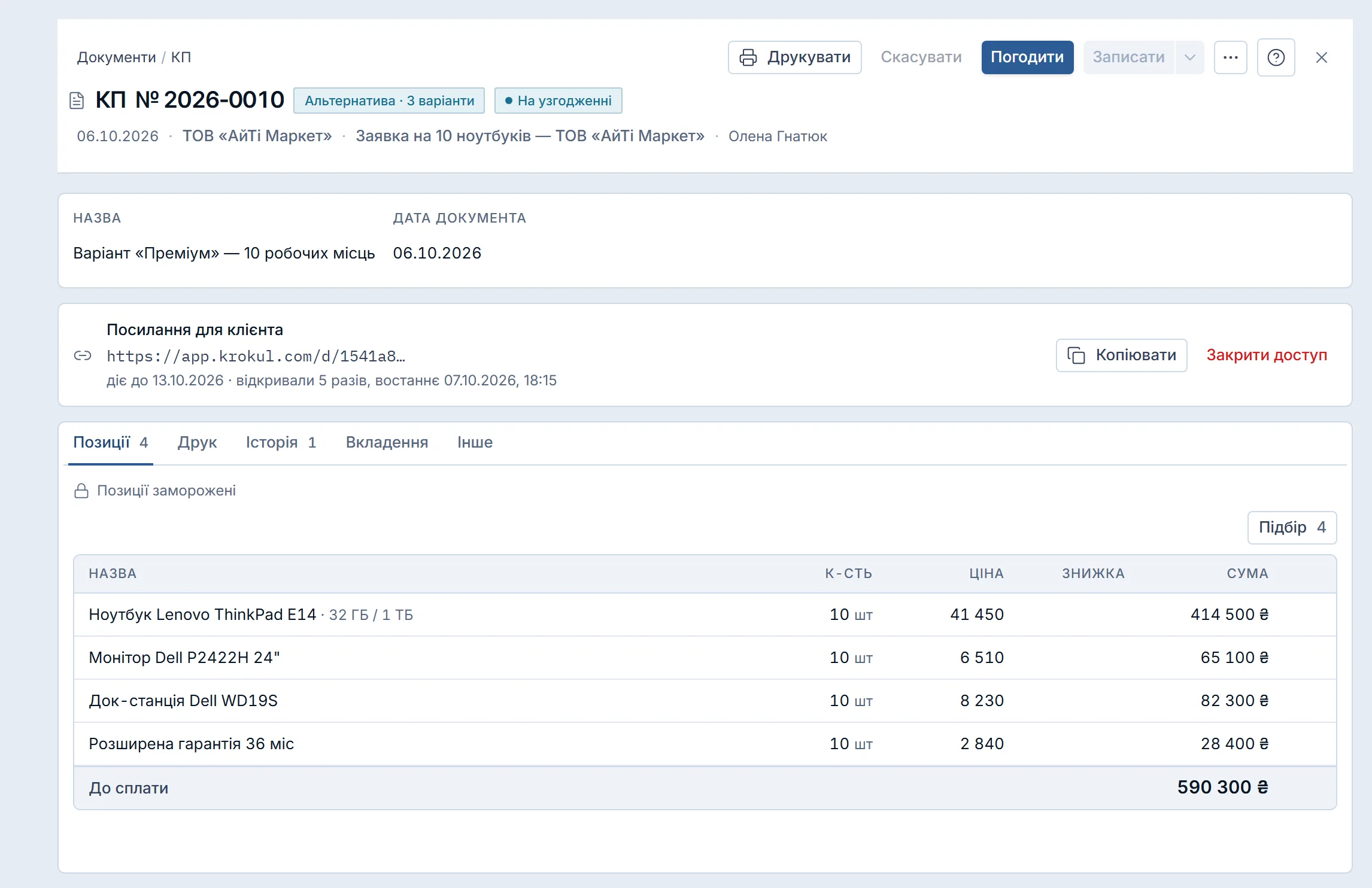
Task: Copy the client link with Копіювати
Action: [x=1122, y=355]
